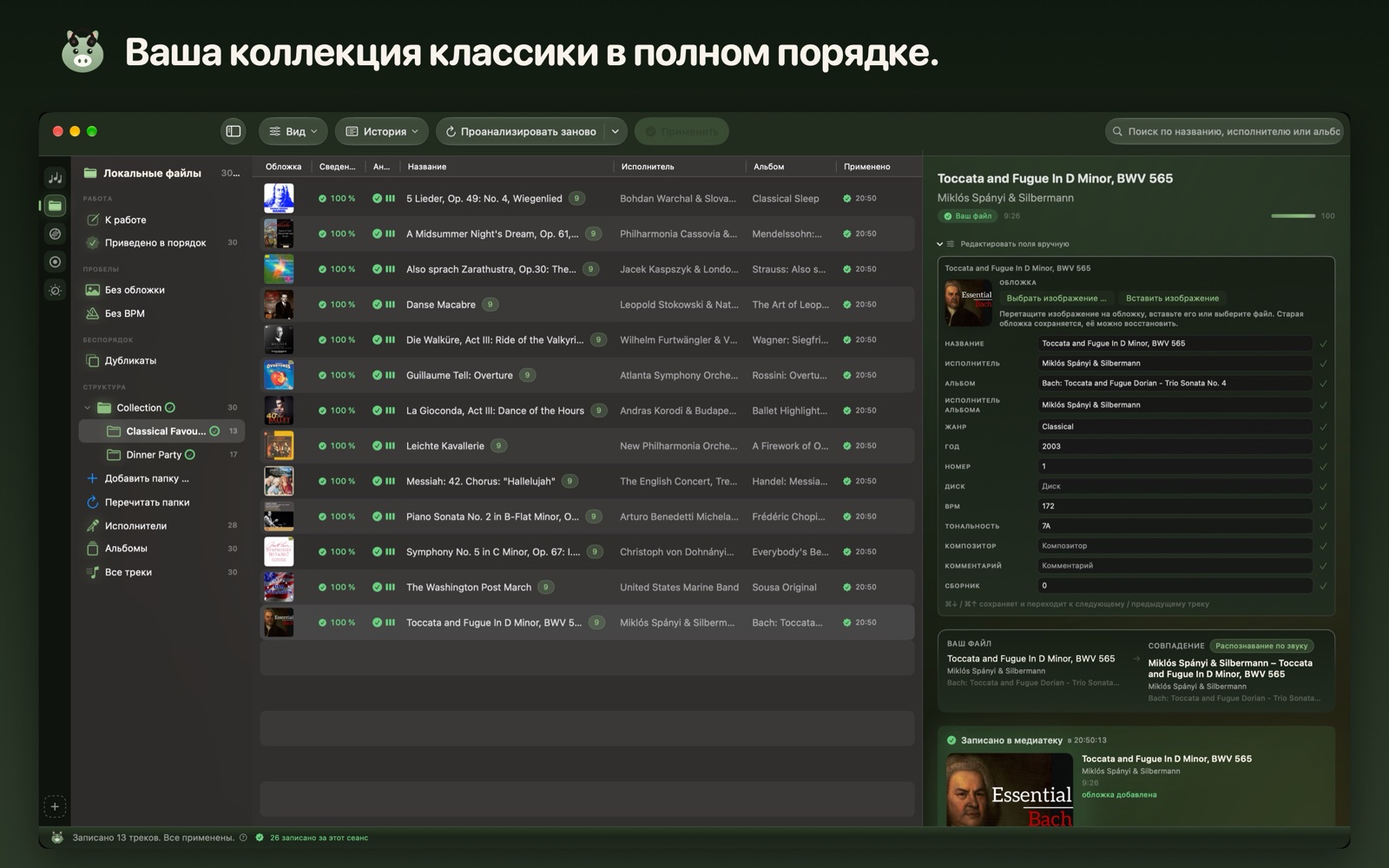Select the 'Danse Macabre' track cover thumbnail

(279, 305)
